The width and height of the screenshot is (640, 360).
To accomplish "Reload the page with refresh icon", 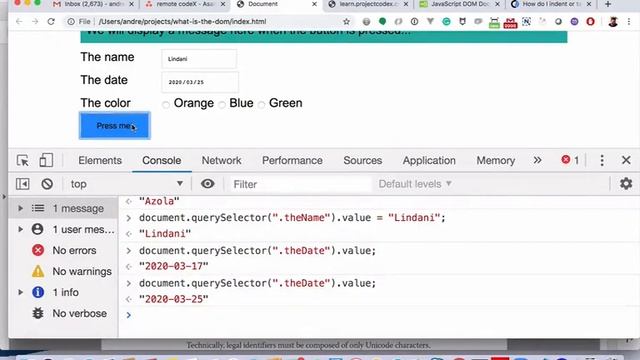I will [x=51, y=22].
